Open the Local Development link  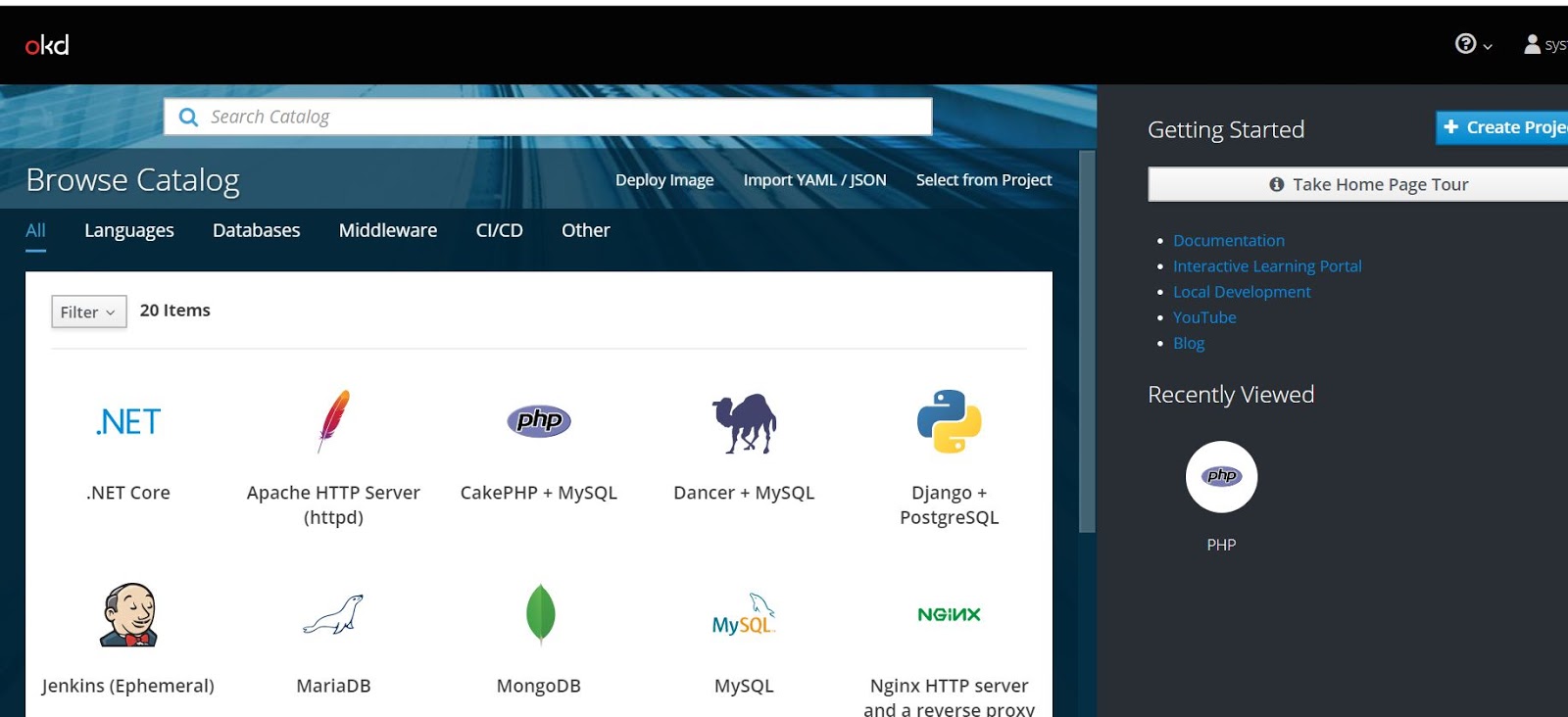[1242, 291]
